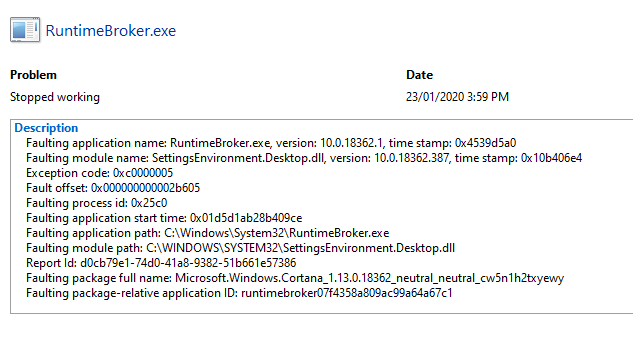Select the 'Faulting package-relative application ID' line
This screenshot has height=360, width=633.
coord(239,293)
